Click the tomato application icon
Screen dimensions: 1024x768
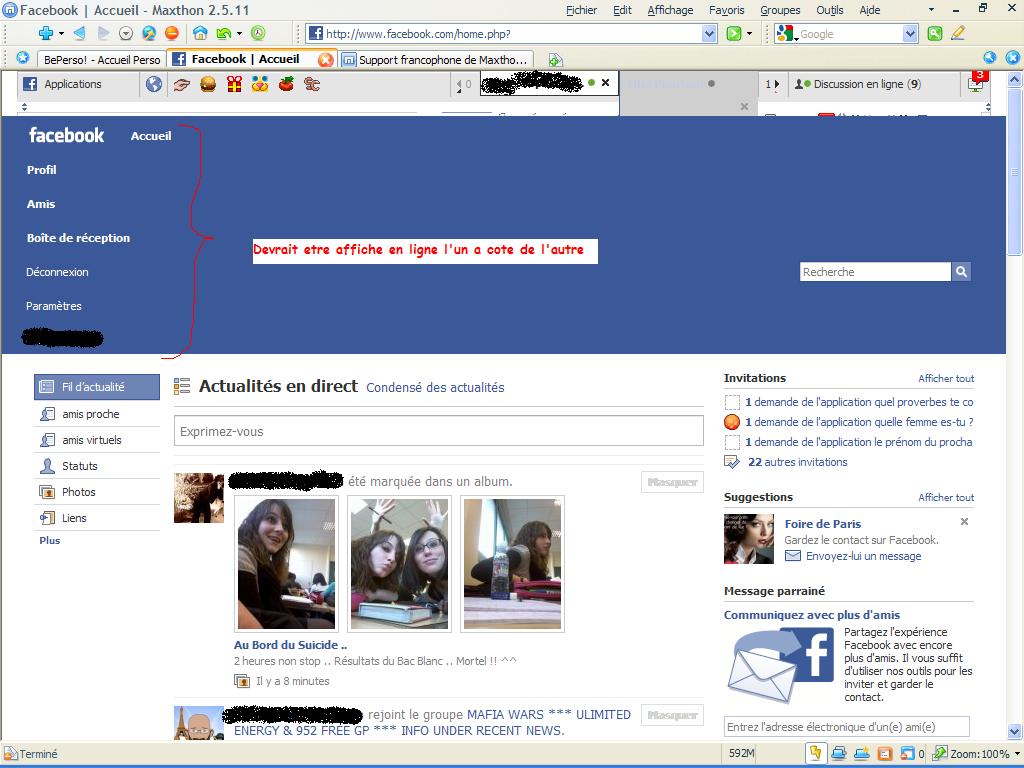286,84
